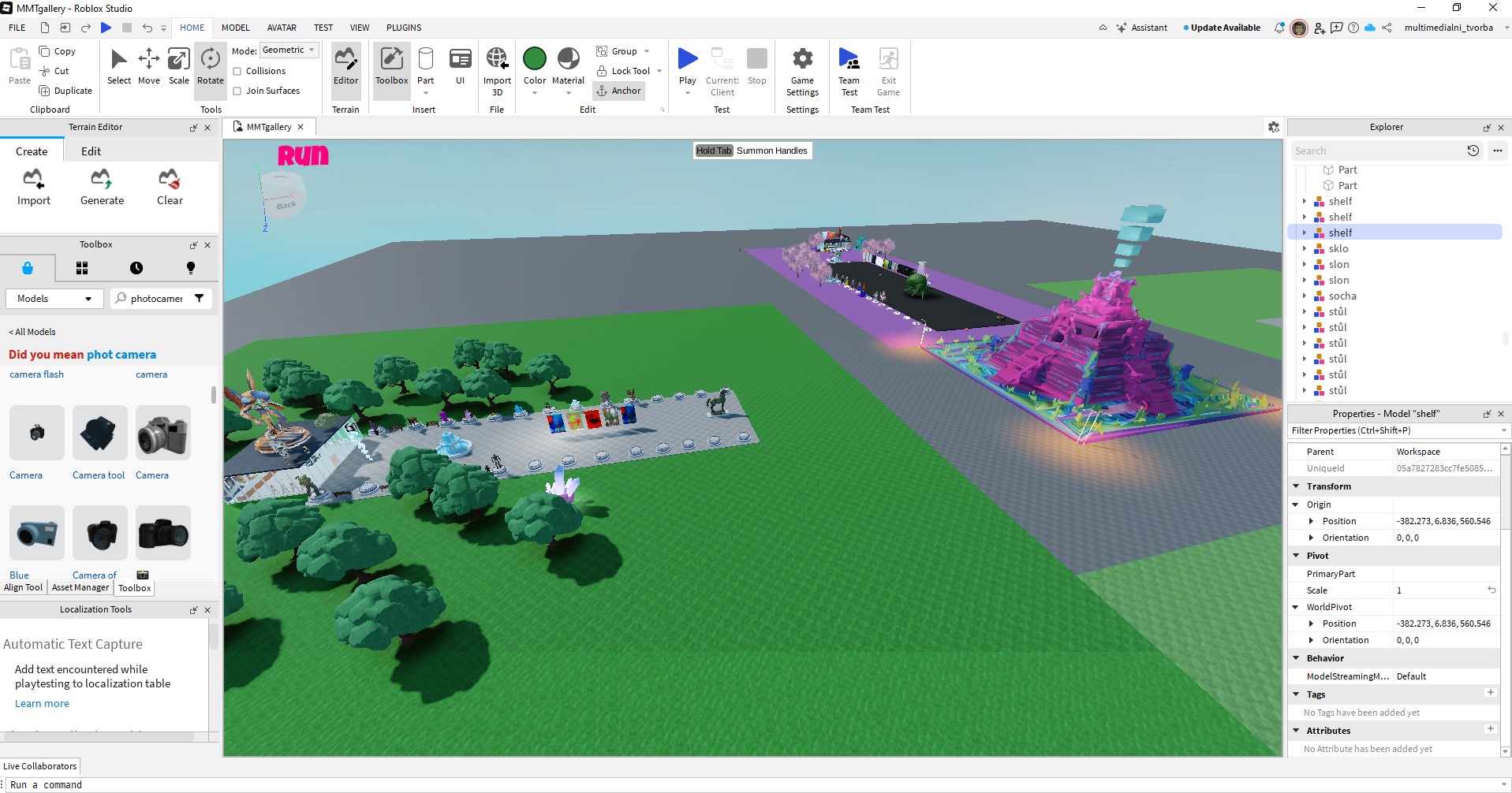Pick the Select tool
This screenshot has height=793, width=1512.
[119, 67]
